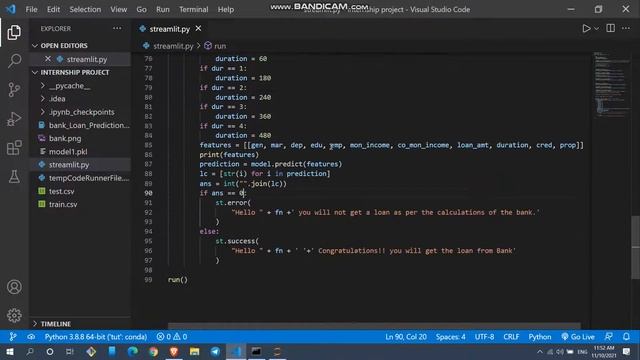Open the Edit menu
Viewport: 640px width, 360px height.
pyautogui.click(x=53, y=9)
